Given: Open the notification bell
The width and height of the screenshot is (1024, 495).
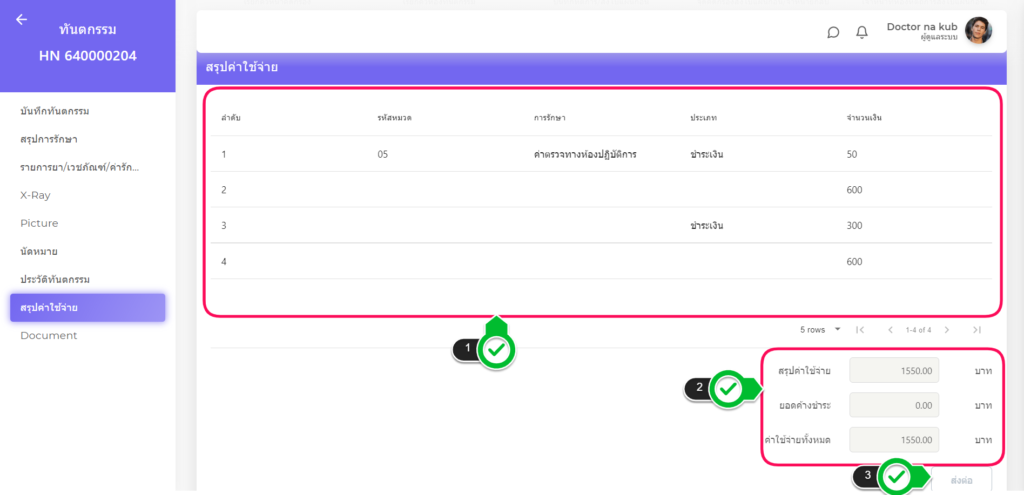Looking at the screenshot, I should tap(862, 32).
